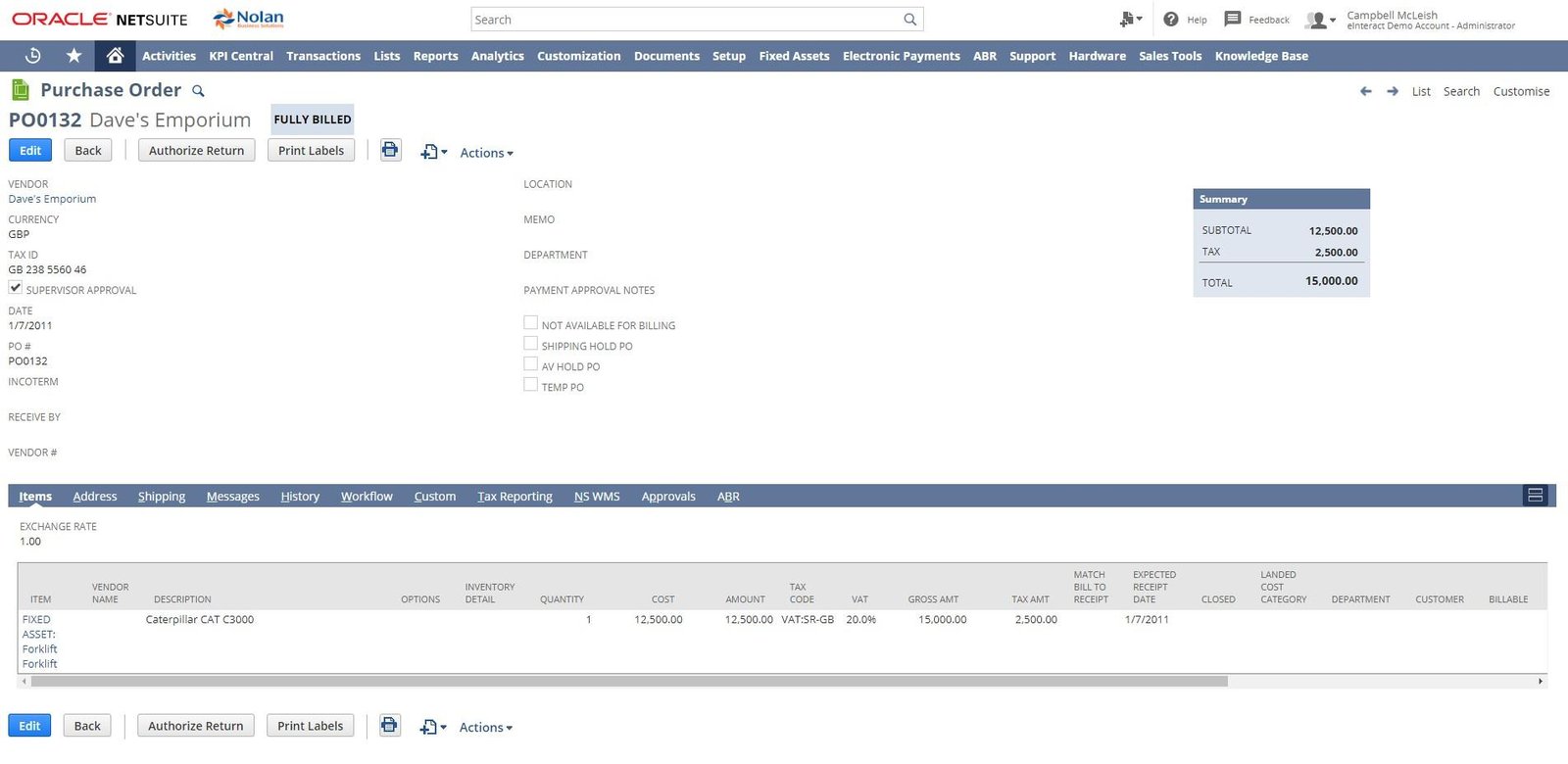Expand the bottom Actions menu
Image resolution: width=1568 pixels, height=764 pixels.
[x=485, y=728]
